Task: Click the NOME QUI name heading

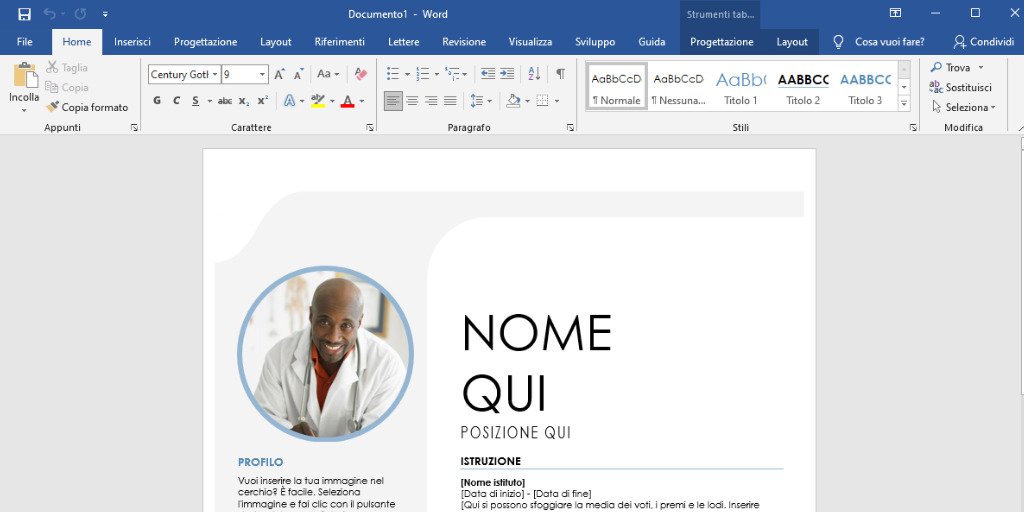Action: point(537,363)
